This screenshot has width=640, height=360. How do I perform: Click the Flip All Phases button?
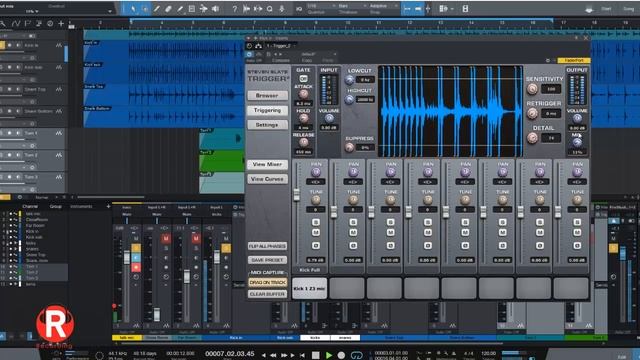[x=267, y=246]
